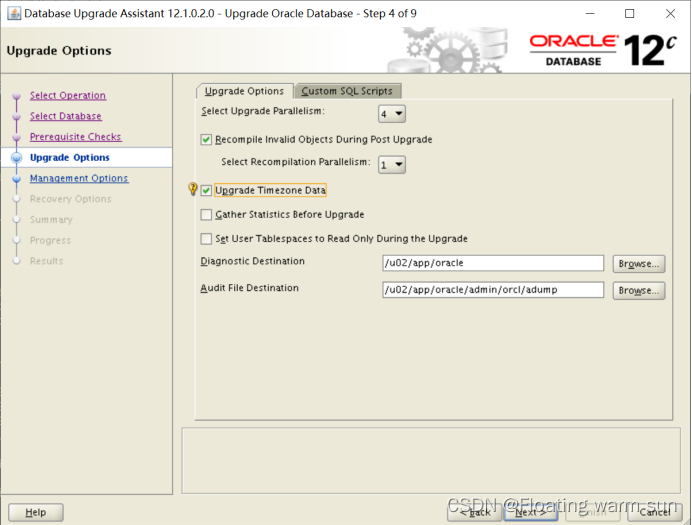Close the Database Upgrade Assistant window
The image size is (692, 525).
click(x=670, y=14)
